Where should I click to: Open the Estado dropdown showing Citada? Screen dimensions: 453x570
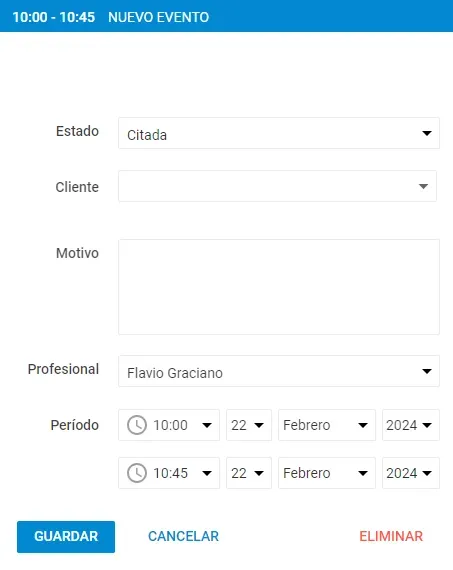(x=279, y=133)
